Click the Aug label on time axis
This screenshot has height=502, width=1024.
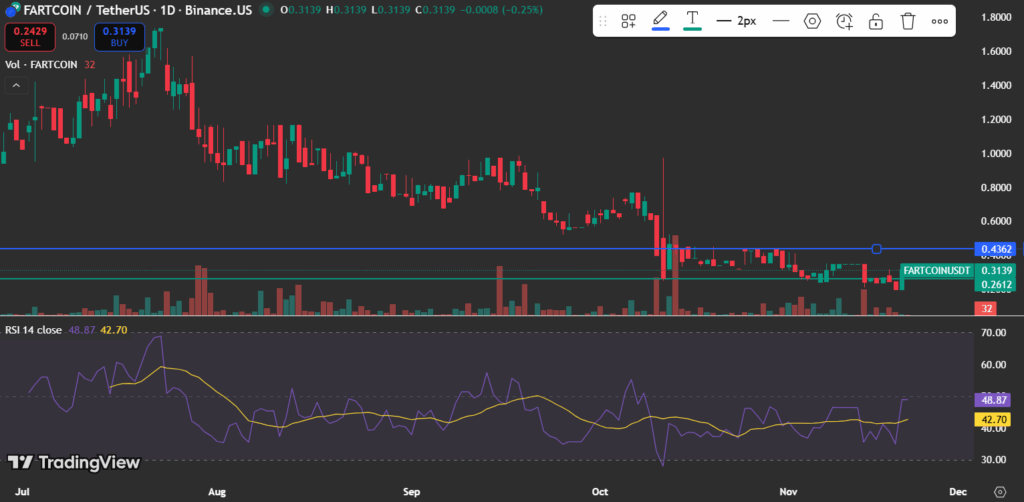pyautogui.click(x=218, y=491)
